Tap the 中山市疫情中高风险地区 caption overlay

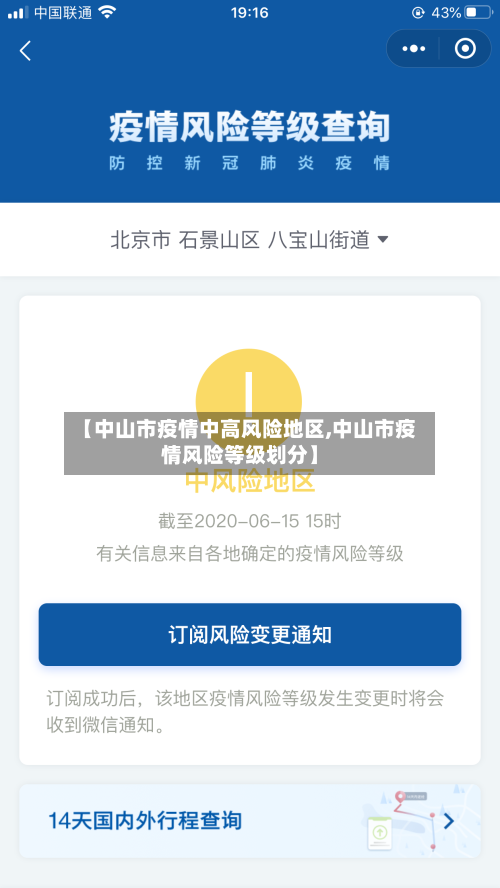249,443
